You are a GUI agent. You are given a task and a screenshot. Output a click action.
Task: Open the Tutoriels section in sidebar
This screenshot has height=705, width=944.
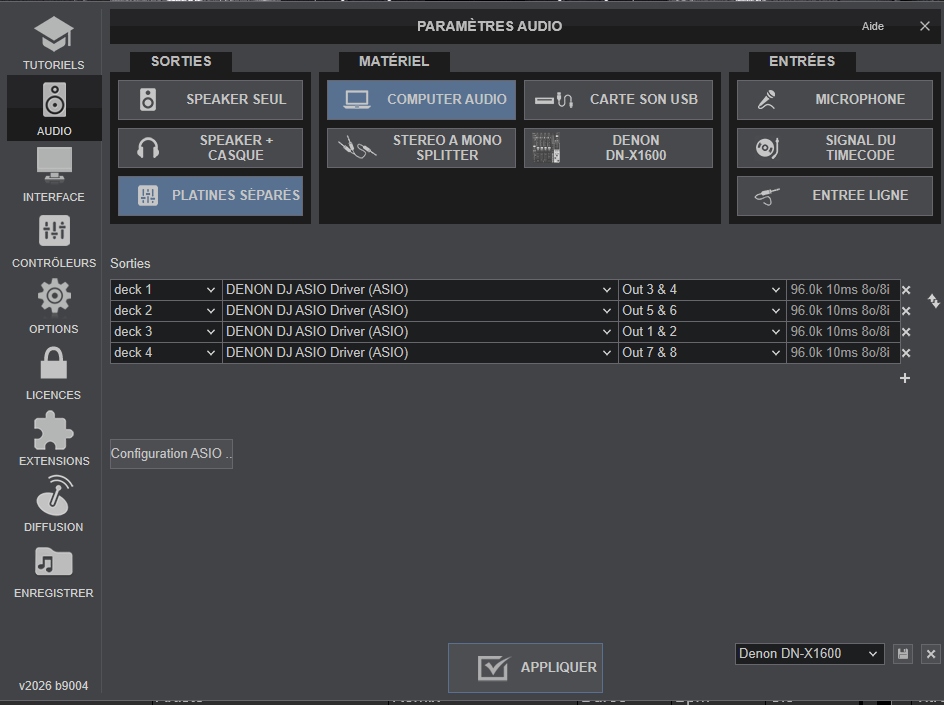pos(53,42)
